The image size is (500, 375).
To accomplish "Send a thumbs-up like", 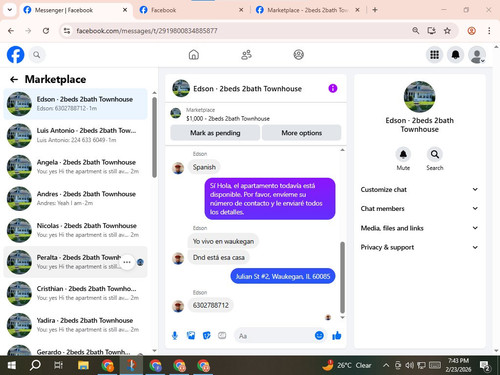I will tap(337, 335).
